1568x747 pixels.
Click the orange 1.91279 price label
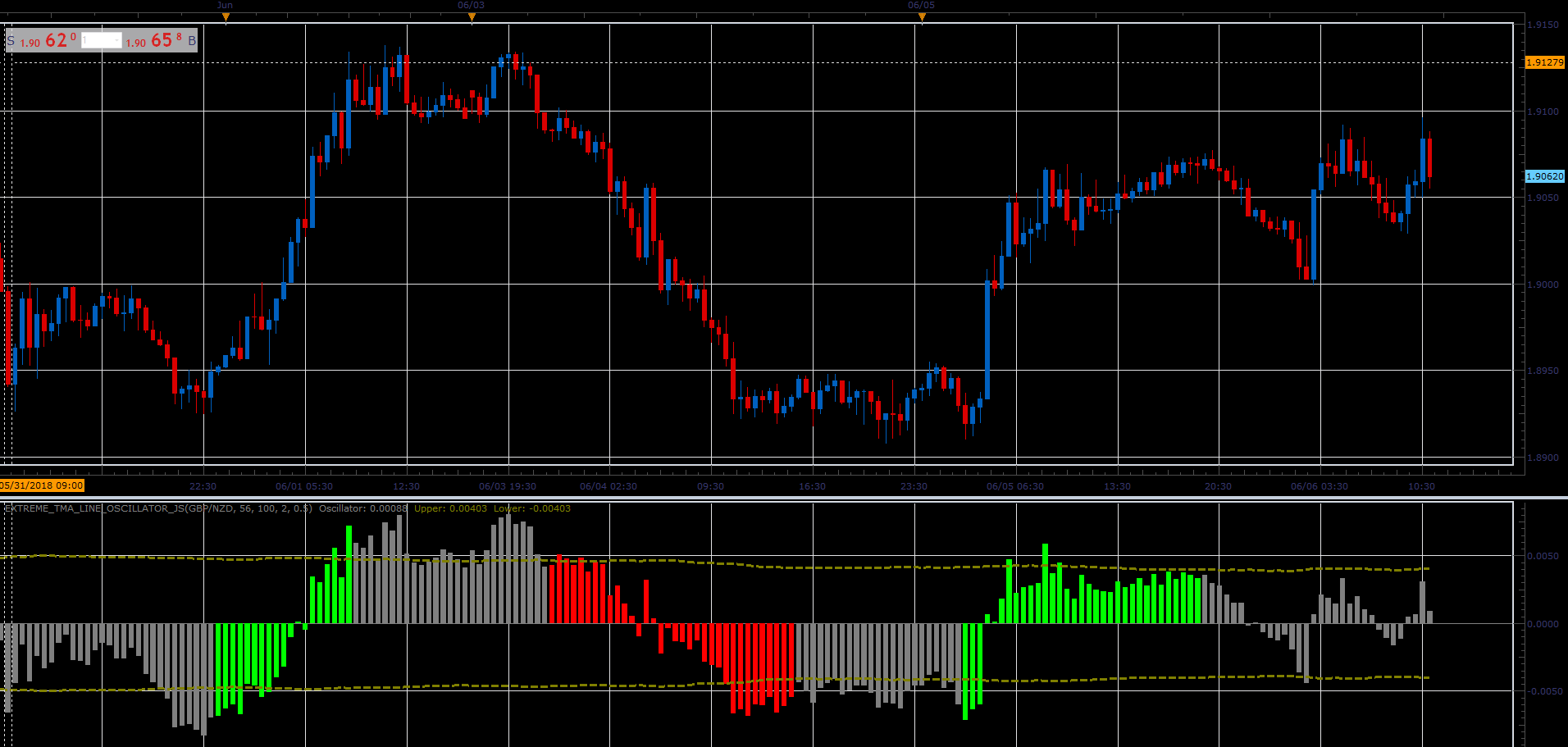1545,62
